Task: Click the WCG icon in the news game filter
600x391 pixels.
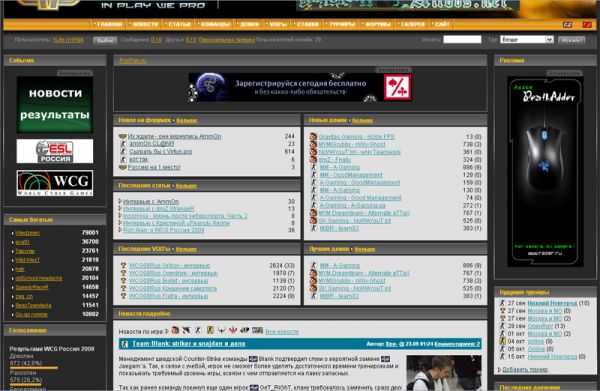Action: pyautogui.click(x=258, y=330)
